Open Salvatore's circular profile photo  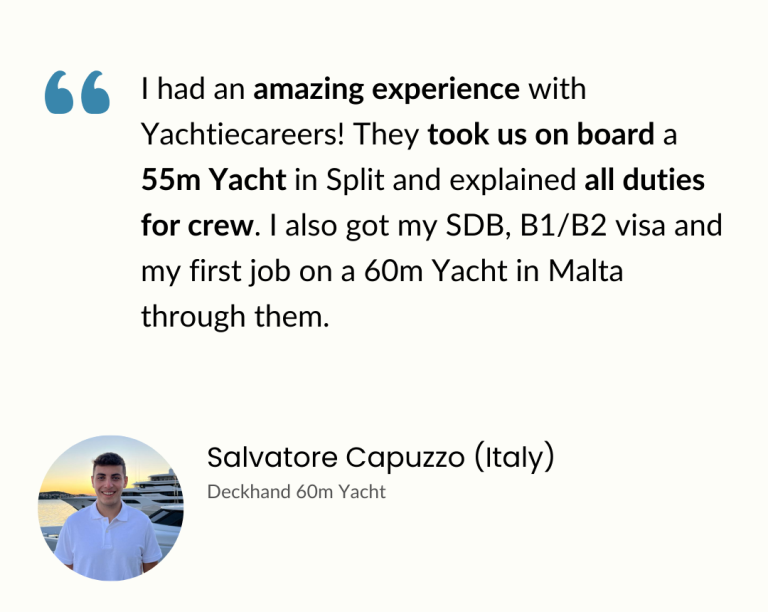111,508
